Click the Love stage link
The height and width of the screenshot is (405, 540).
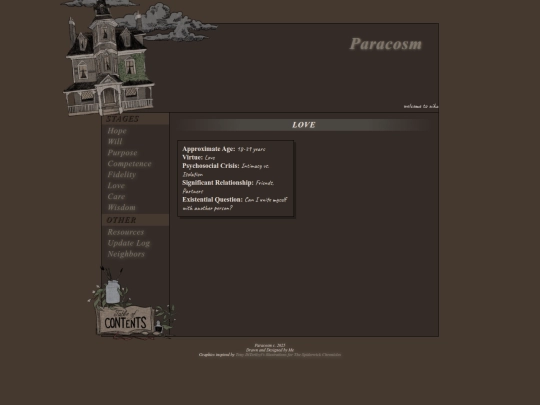click(116, 186)
